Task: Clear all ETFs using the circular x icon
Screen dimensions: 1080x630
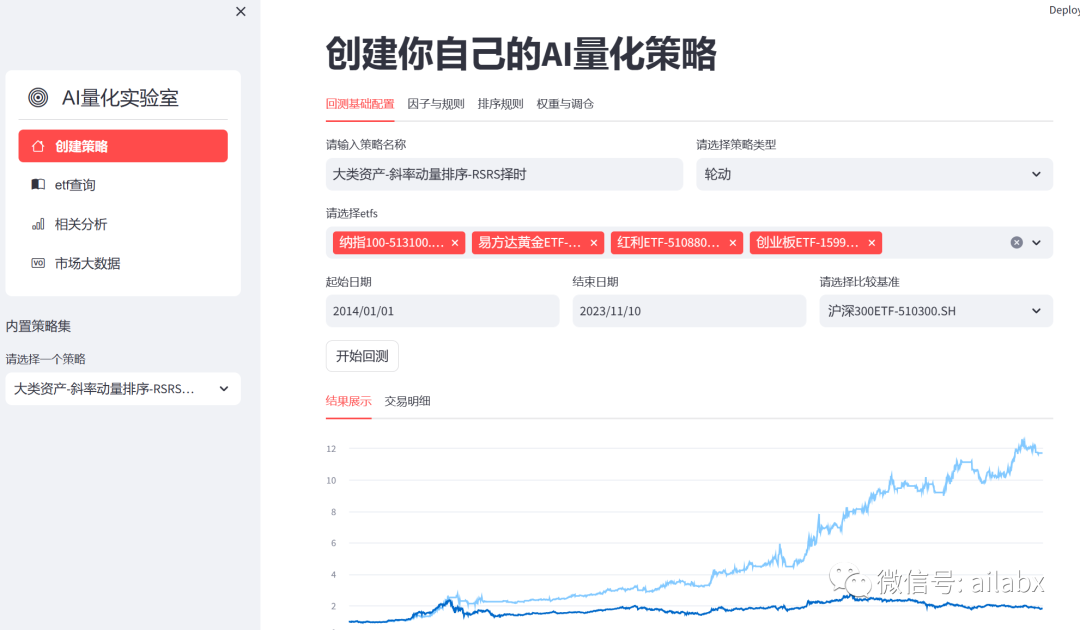Action: 1017,242
